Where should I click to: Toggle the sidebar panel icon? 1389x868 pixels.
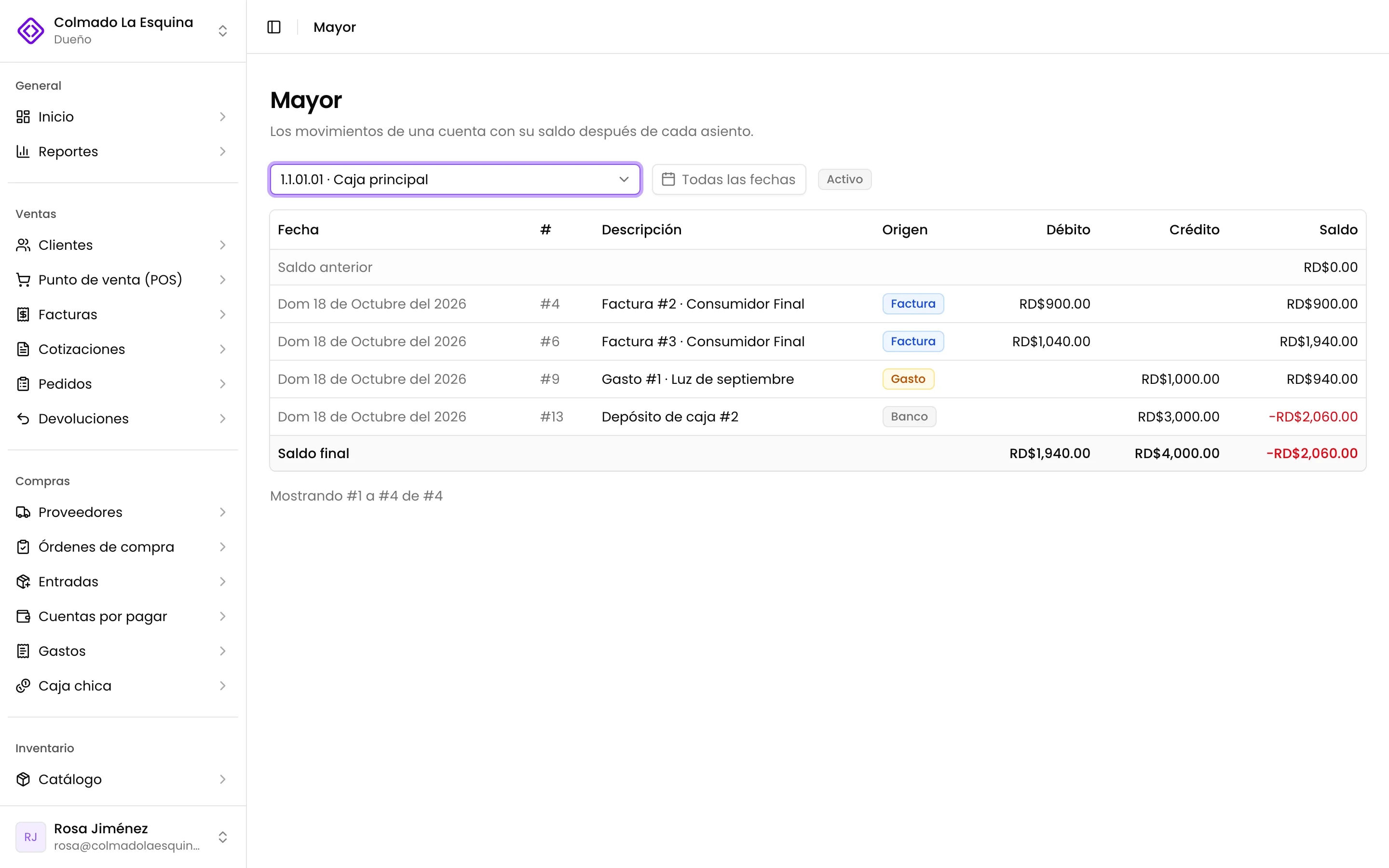pyautogui.click(x=274, y=27)
